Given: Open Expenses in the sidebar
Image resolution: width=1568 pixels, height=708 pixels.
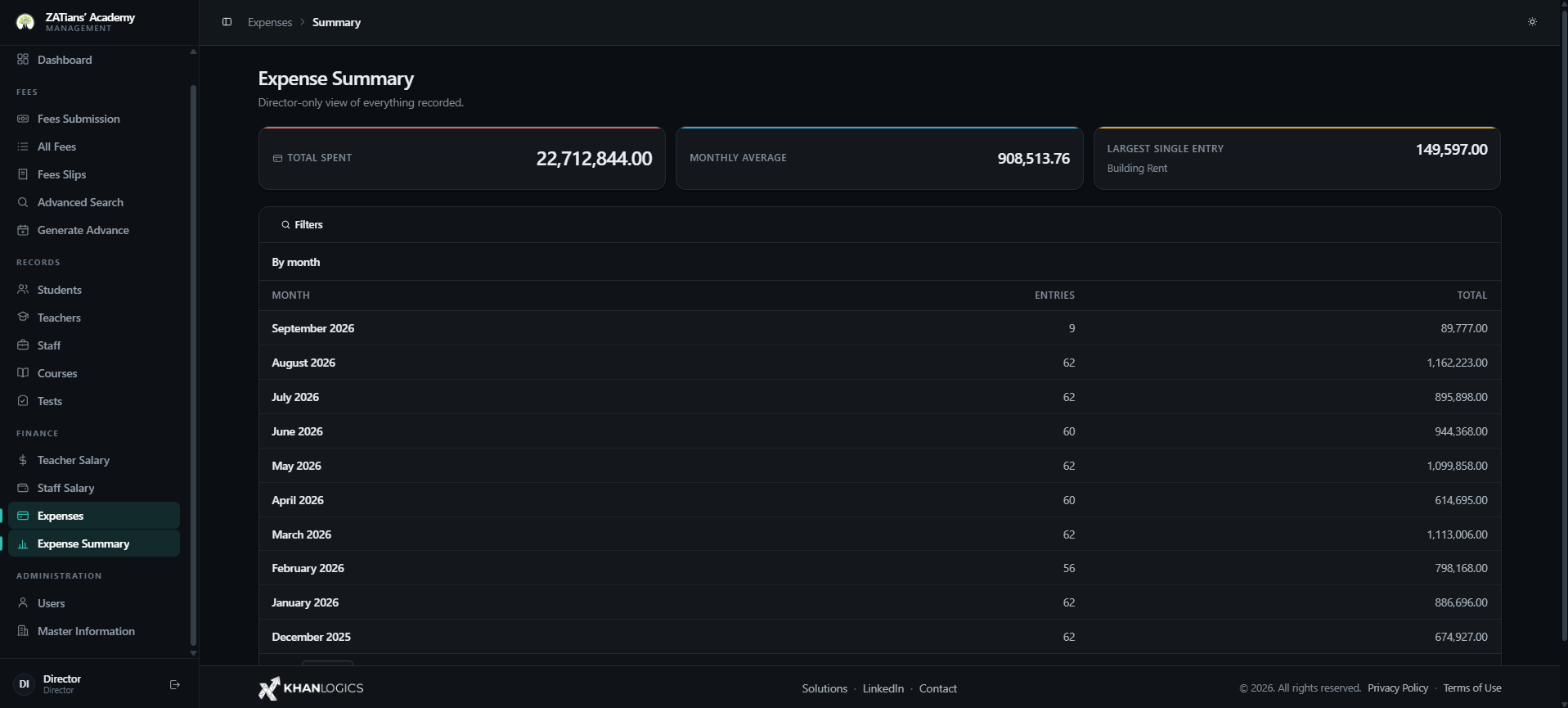Looking at the screenshot, I should click(x=94, y=516).
